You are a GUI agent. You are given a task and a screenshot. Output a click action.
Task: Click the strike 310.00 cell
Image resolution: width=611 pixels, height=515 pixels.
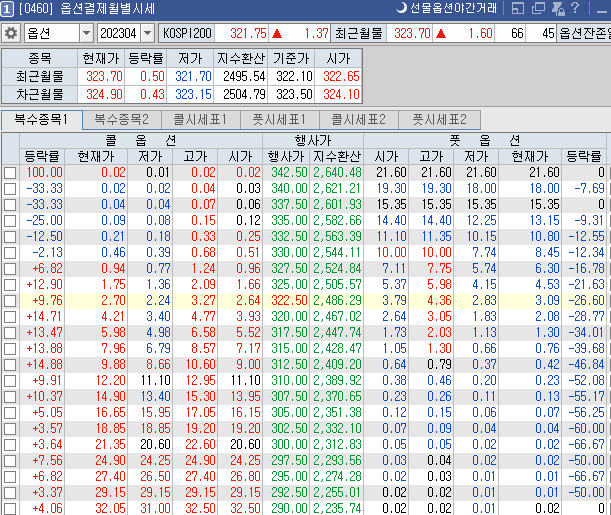coord(285,380)
